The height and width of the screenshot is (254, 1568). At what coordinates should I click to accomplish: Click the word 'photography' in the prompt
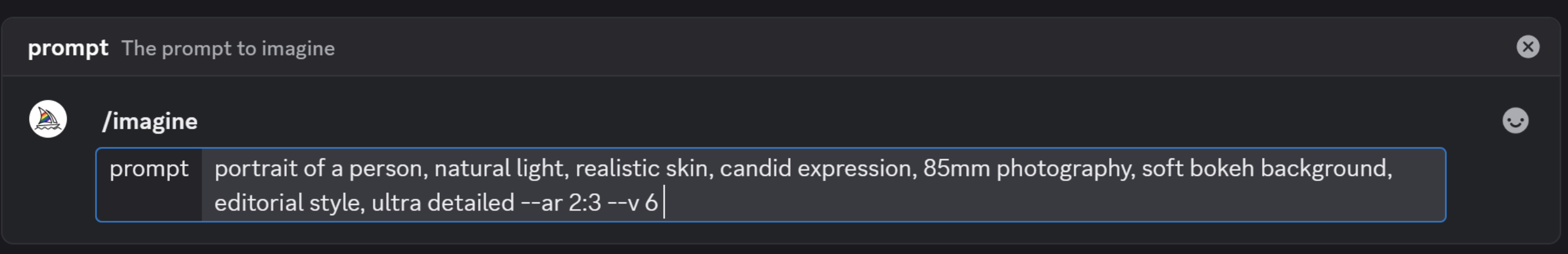(1065, 169)
